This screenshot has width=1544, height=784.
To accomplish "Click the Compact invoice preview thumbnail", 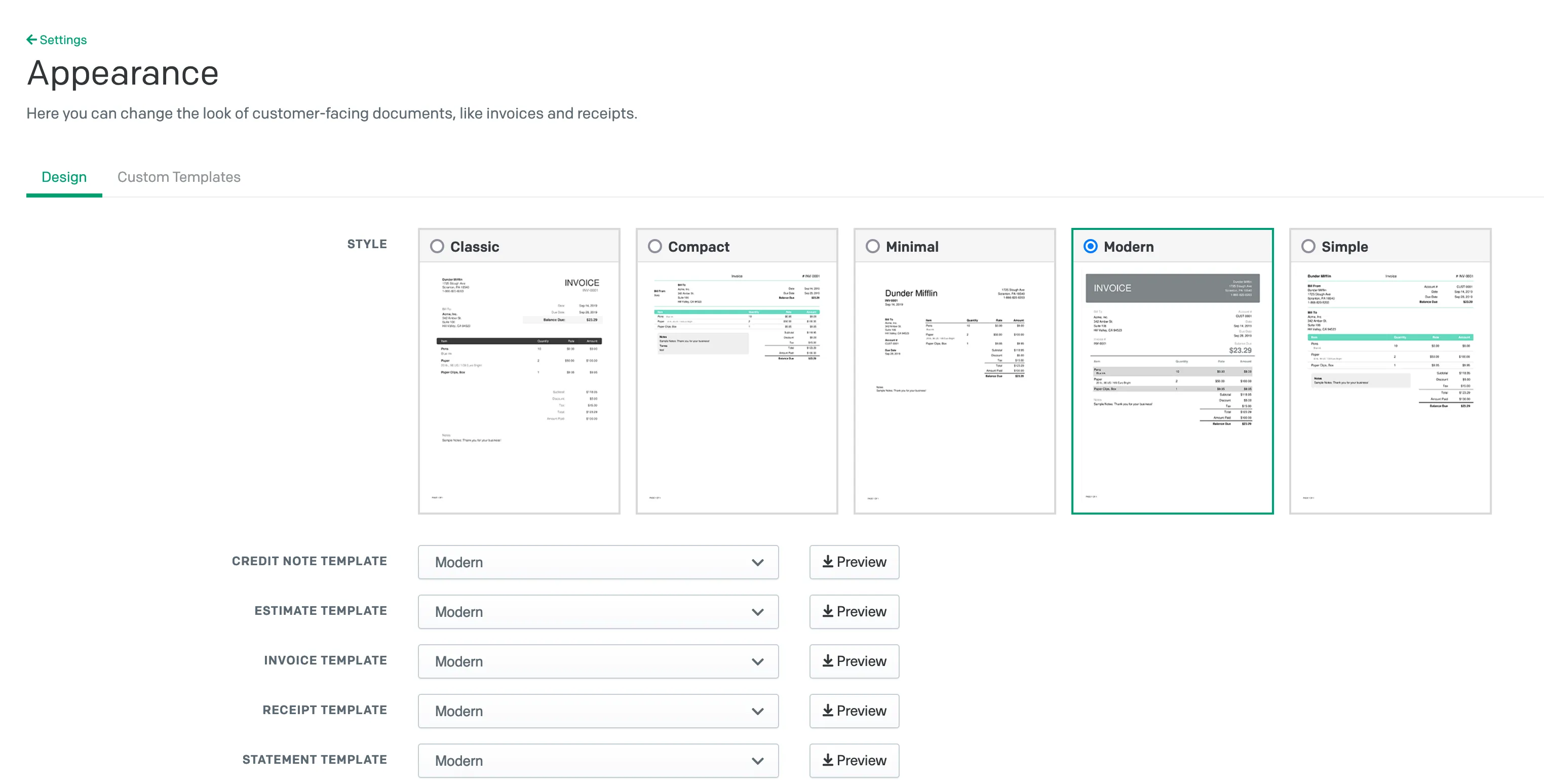I will [x=737, y=387].
